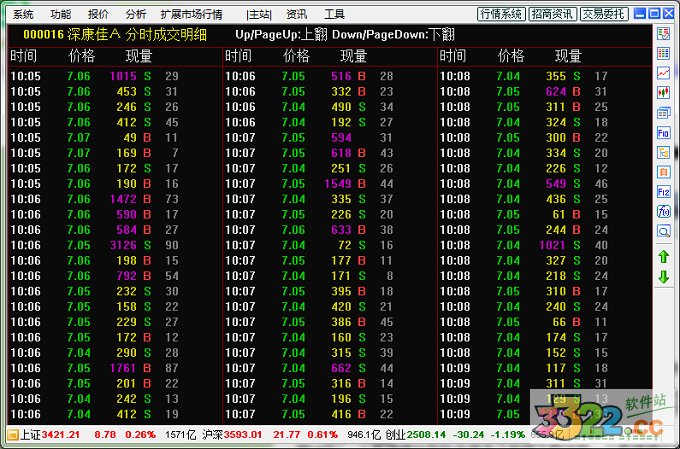Close the trading software window

coord(669,13)
